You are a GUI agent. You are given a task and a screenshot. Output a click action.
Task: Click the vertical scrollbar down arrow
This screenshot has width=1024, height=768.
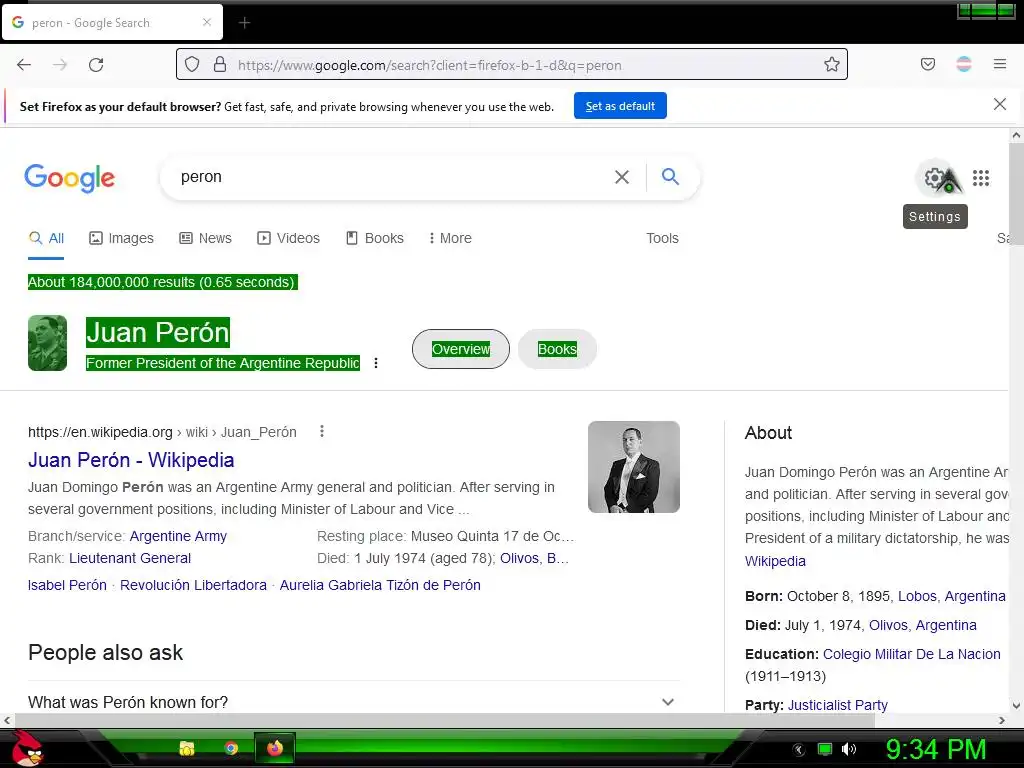[x=1016, y=705]
